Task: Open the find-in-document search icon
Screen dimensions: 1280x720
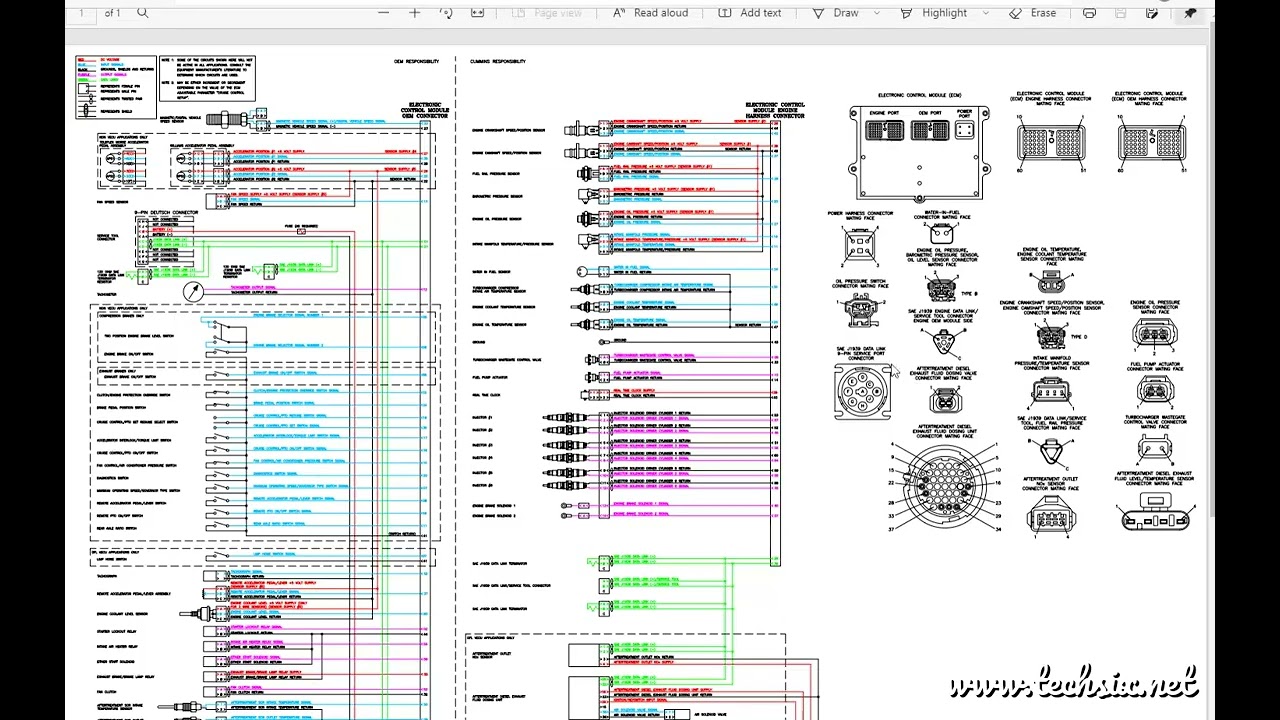Action: coord(142,12)
